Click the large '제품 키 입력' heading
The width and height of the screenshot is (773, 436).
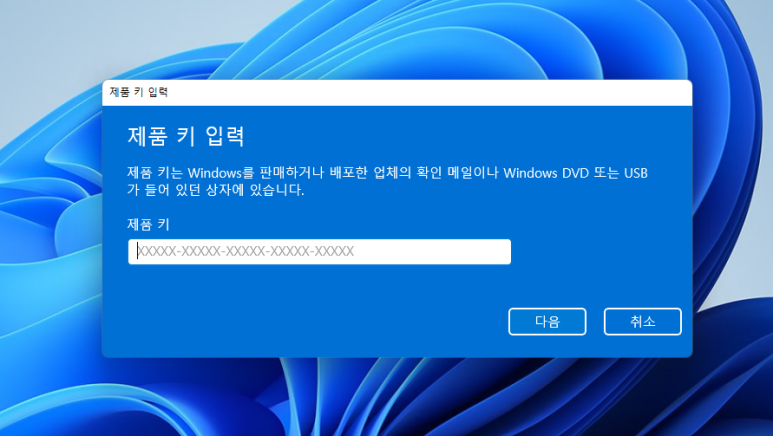coord(186,136)
